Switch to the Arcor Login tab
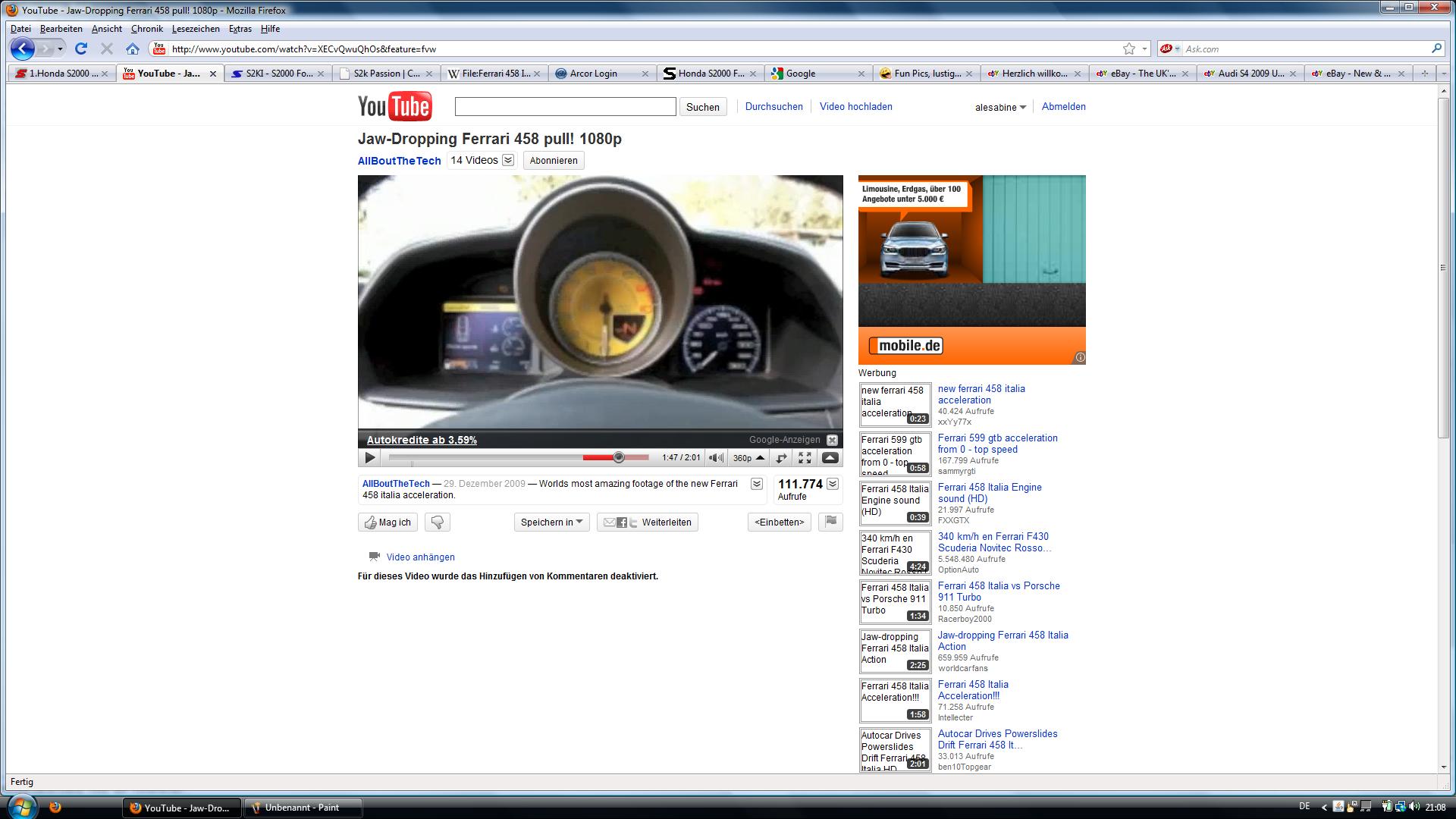The height and width of the screenshot is (819, 1456). pyautogui.click(x=593, y=74)
